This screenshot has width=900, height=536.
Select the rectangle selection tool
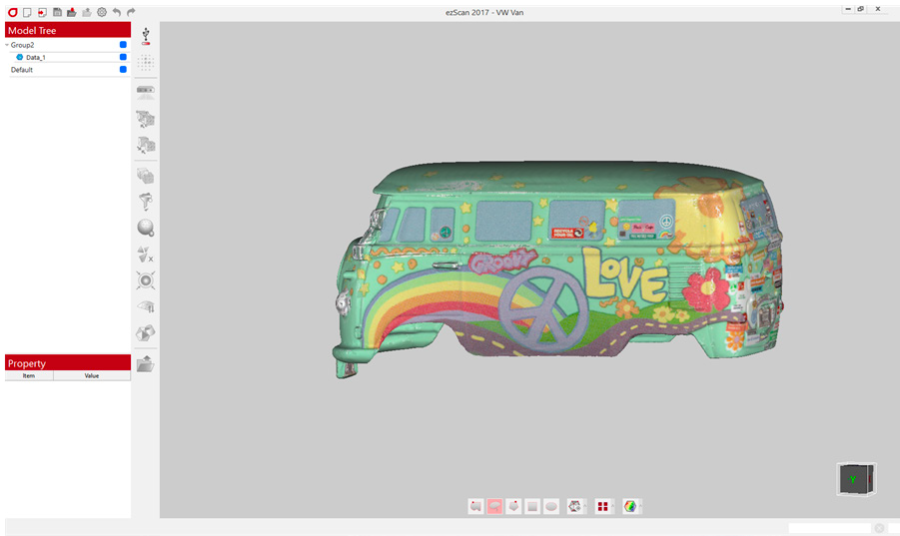pos(533,506)
